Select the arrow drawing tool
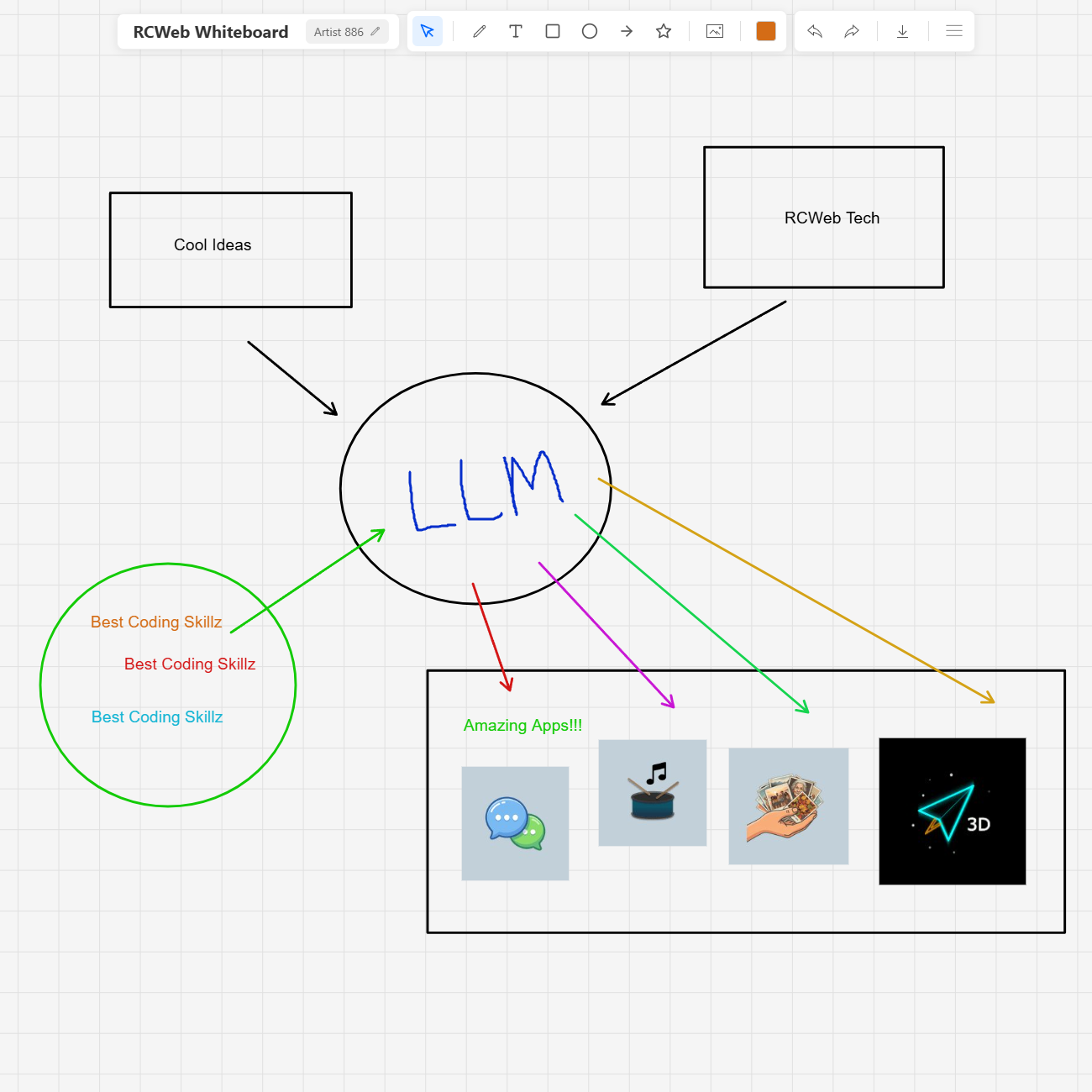 (627, 31)
